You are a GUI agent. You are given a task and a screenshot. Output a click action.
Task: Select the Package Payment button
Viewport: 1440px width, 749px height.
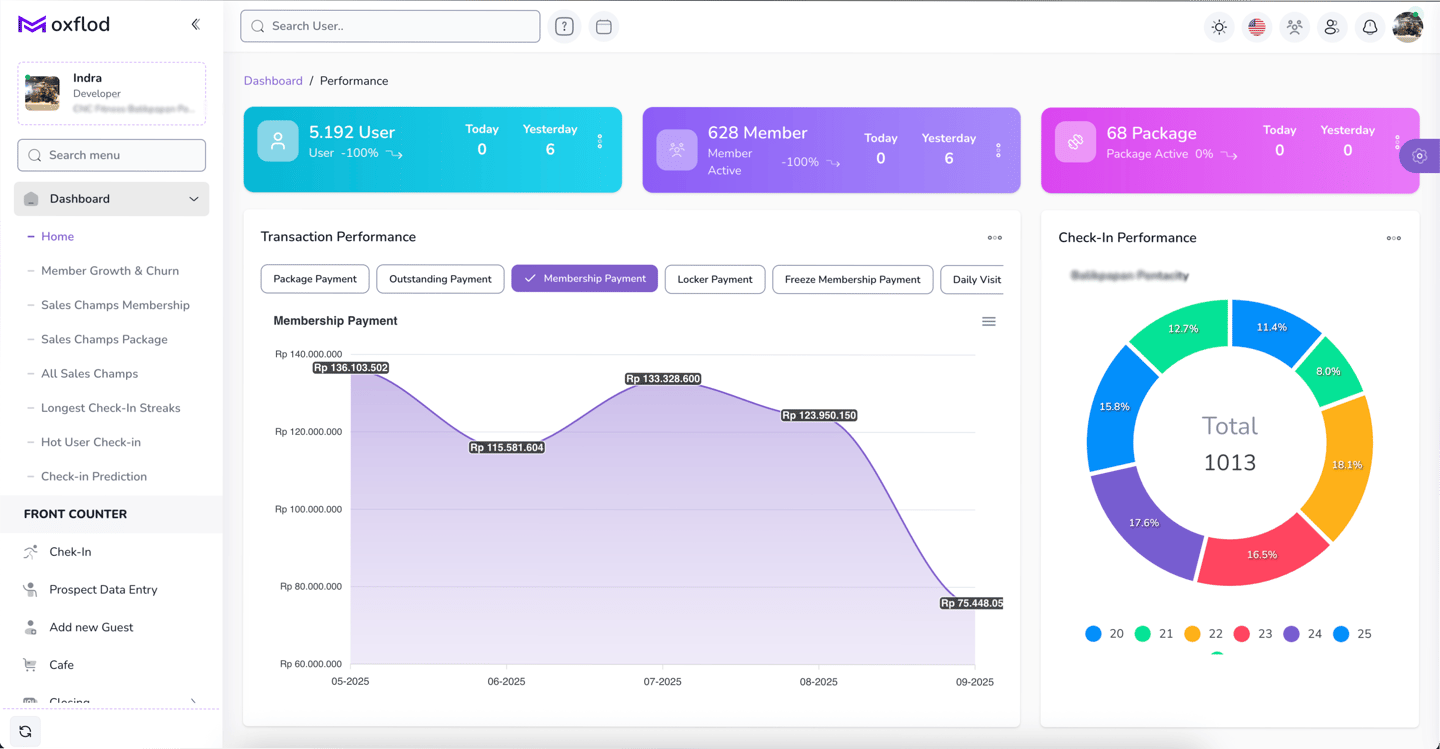click(315, 279)
